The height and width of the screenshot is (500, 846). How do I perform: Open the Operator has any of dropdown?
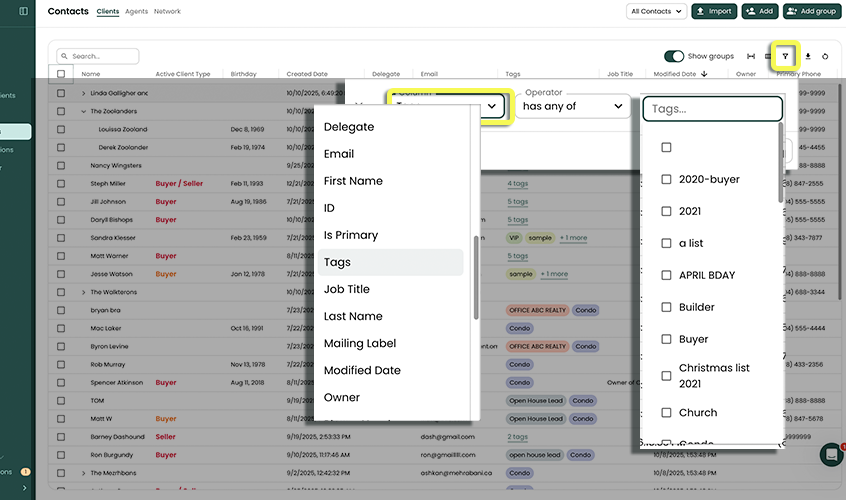click(x=573, y=106)
